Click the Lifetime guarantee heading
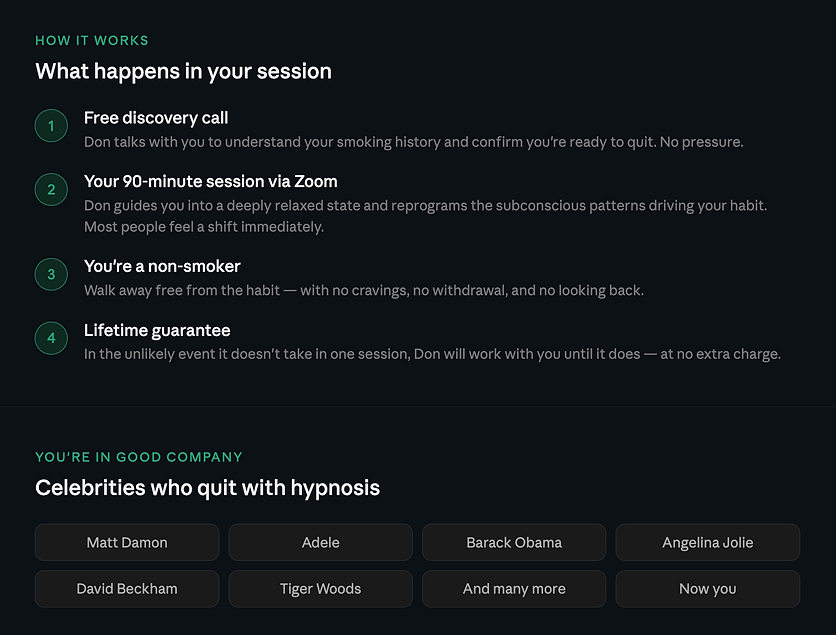The image size is (836, 635). click(x=157, y=331)
